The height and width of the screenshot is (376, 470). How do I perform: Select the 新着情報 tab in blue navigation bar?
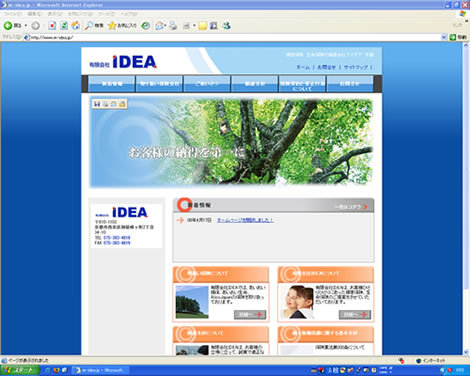112,84
